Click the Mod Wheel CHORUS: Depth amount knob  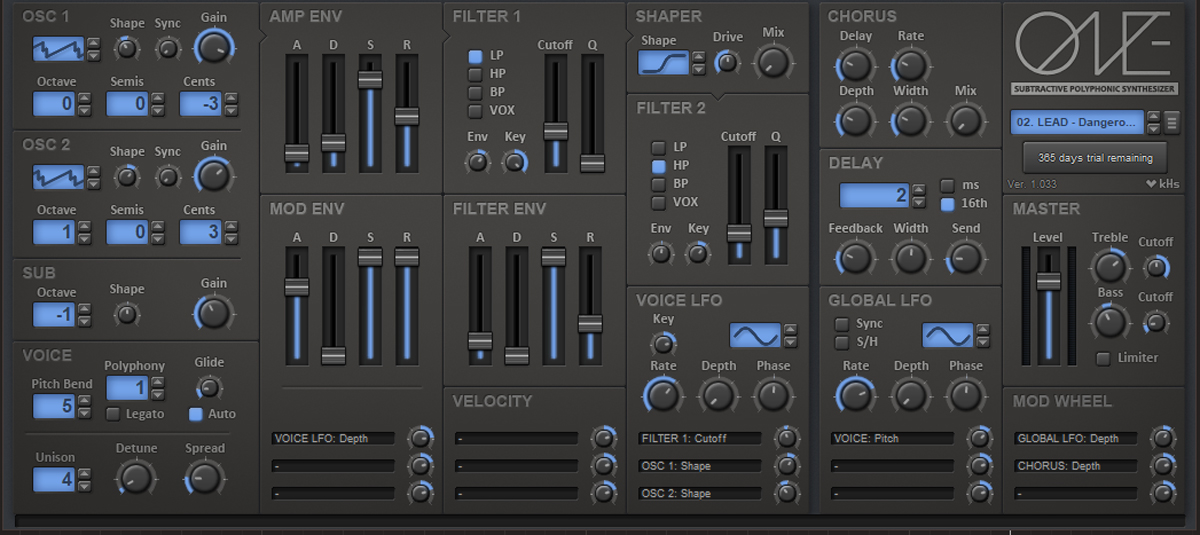[x=1161, y=466]
